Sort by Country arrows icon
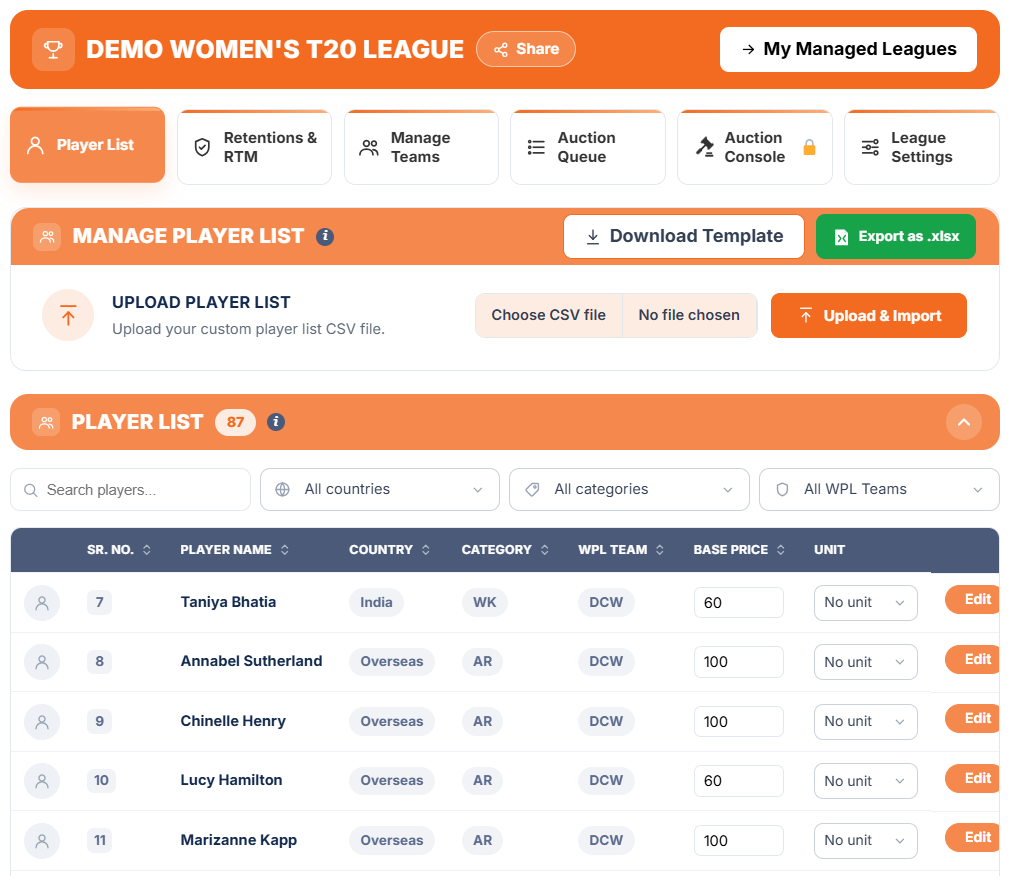1010x876 pixels. (426, 549)
